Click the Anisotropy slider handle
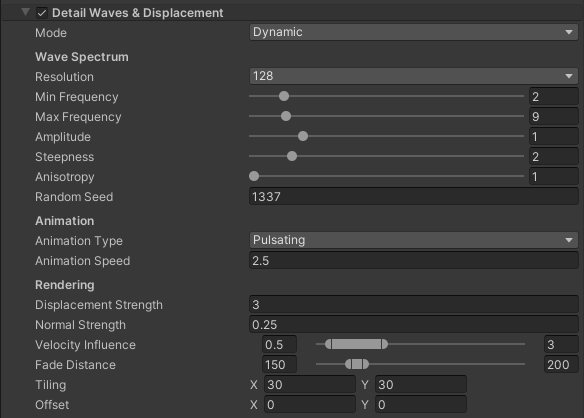The height and width of the screenshot is (418, 584). pos(254,176)
